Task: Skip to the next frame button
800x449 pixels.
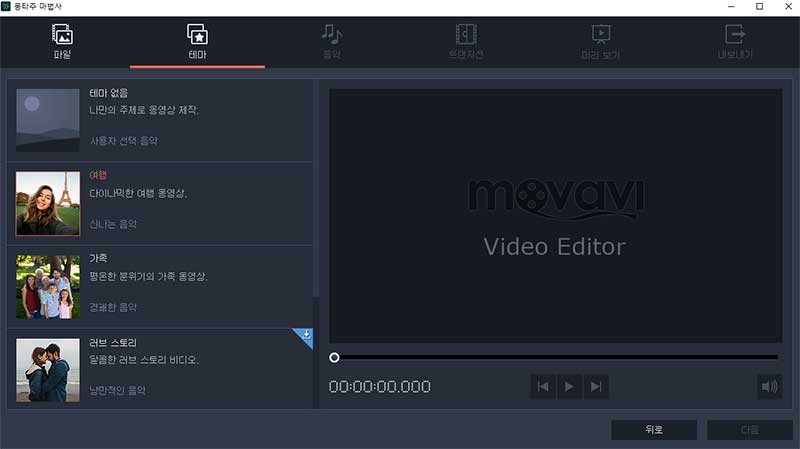Action: coord(595,387)
